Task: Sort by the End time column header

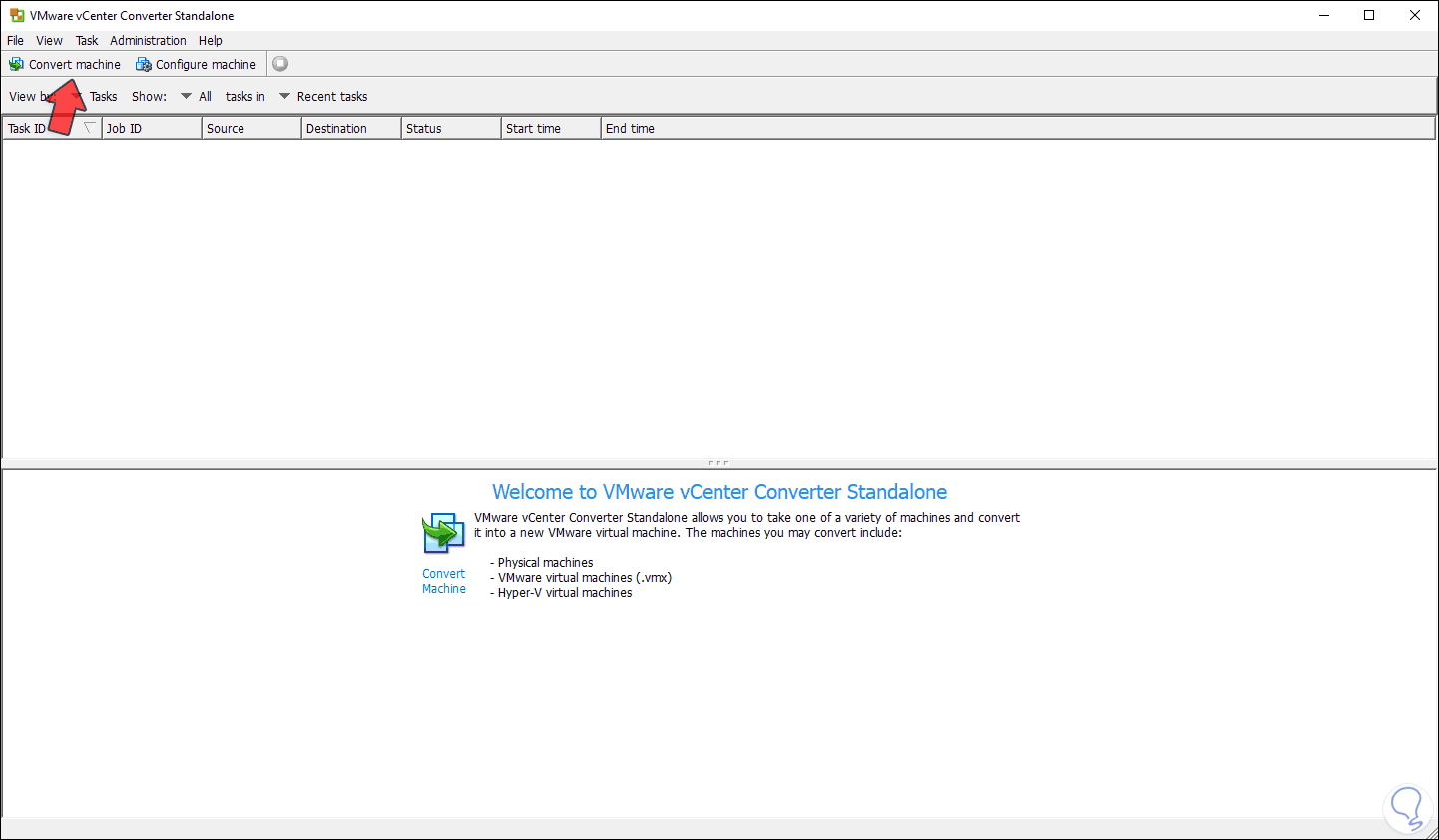Action: [x=1018, y=128]
